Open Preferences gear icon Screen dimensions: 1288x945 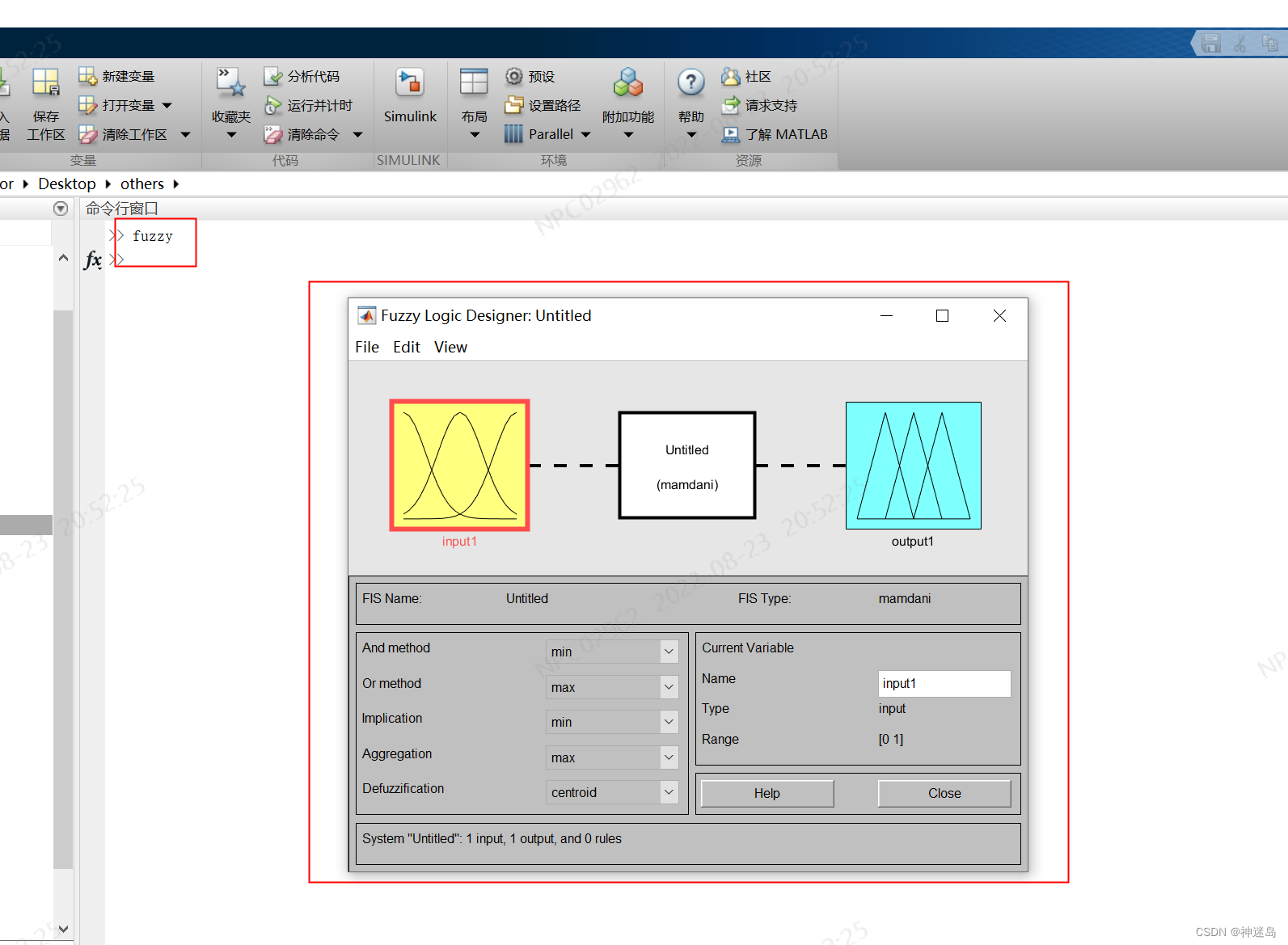[514, 76]
